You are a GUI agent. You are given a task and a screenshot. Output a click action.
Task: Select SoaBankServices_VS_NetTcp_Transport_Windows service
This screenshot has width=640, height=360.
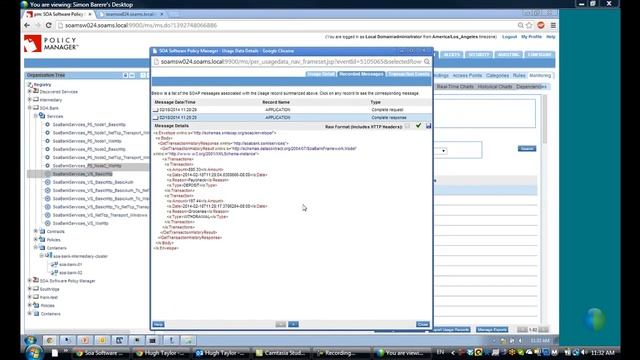pos(100,215)
